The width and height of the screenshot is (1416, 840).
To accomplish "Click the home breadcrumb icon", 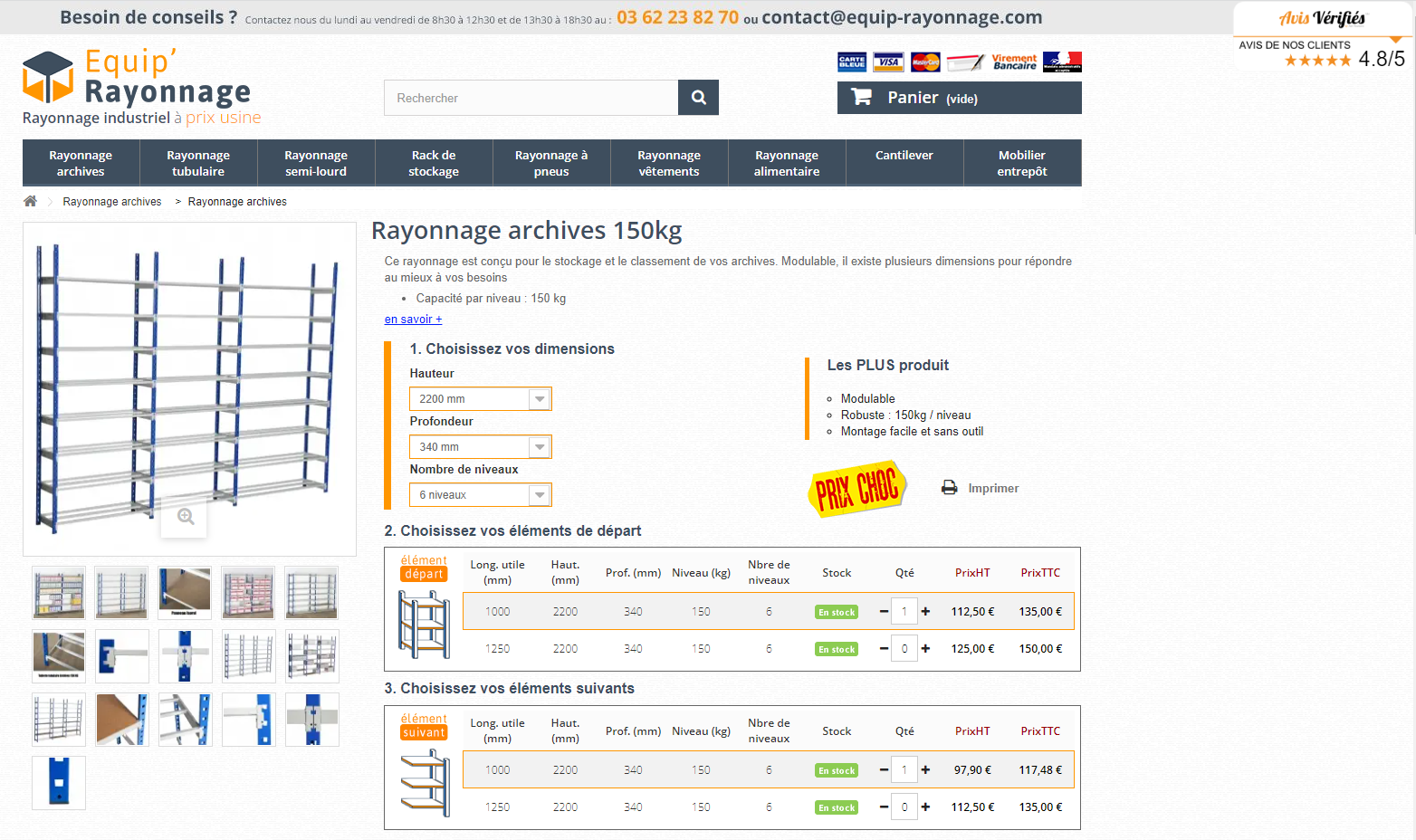I will [x=30, y=201].
